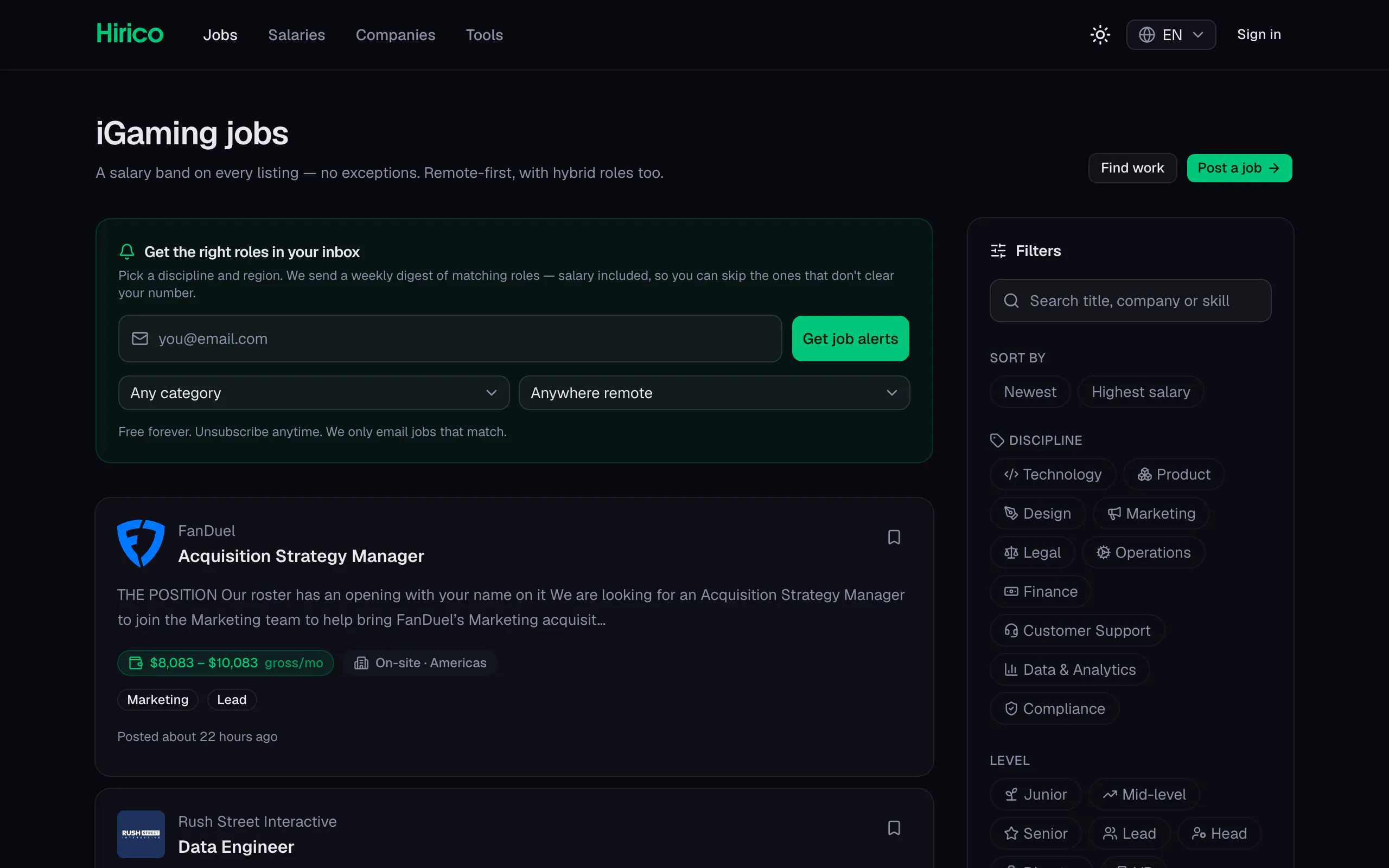Click the tag icon beside DISCIPLINE
1389x868 pixels.
pos(997,441)
